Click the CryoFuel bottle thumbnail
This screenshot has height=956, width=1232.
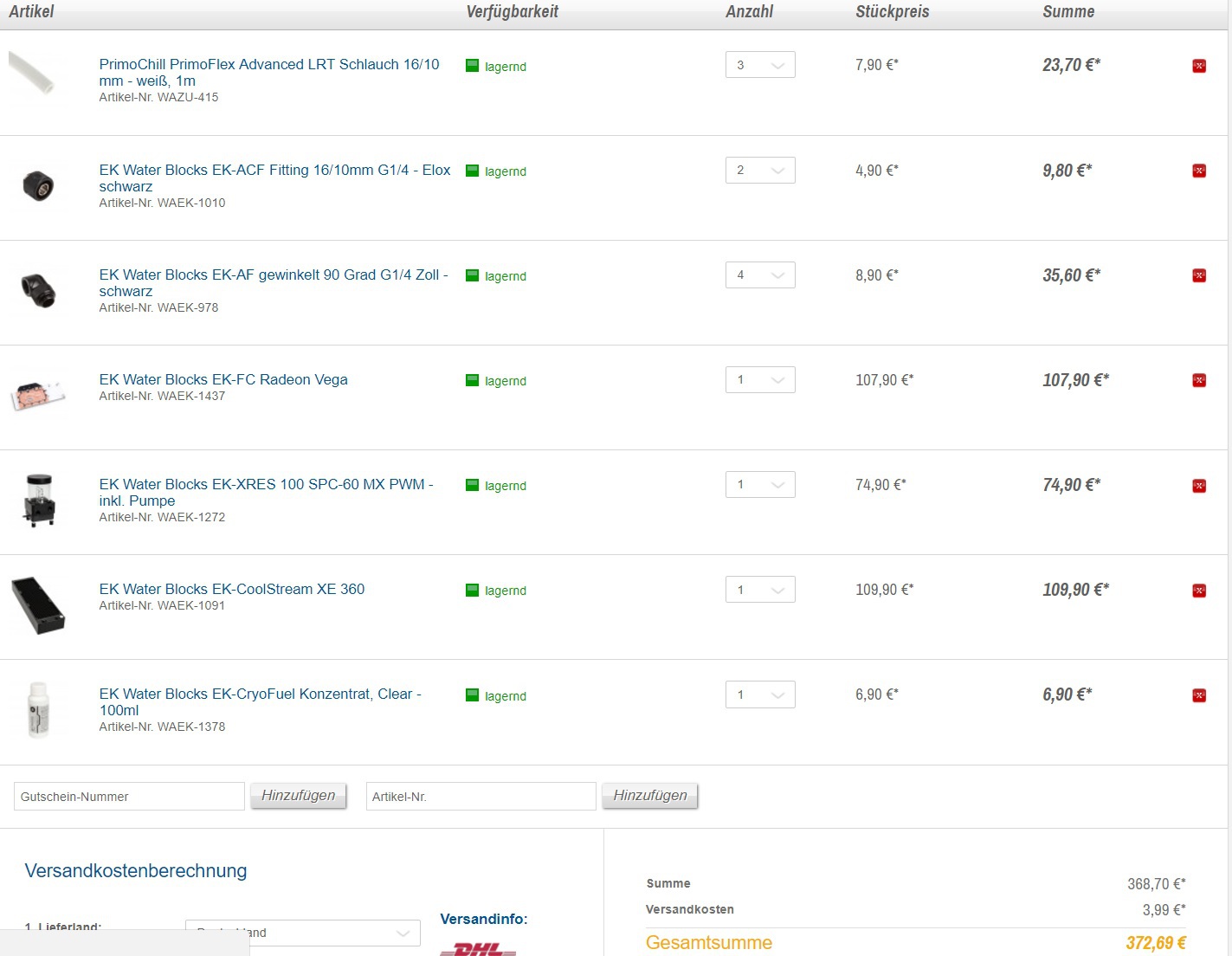[38, 710]
